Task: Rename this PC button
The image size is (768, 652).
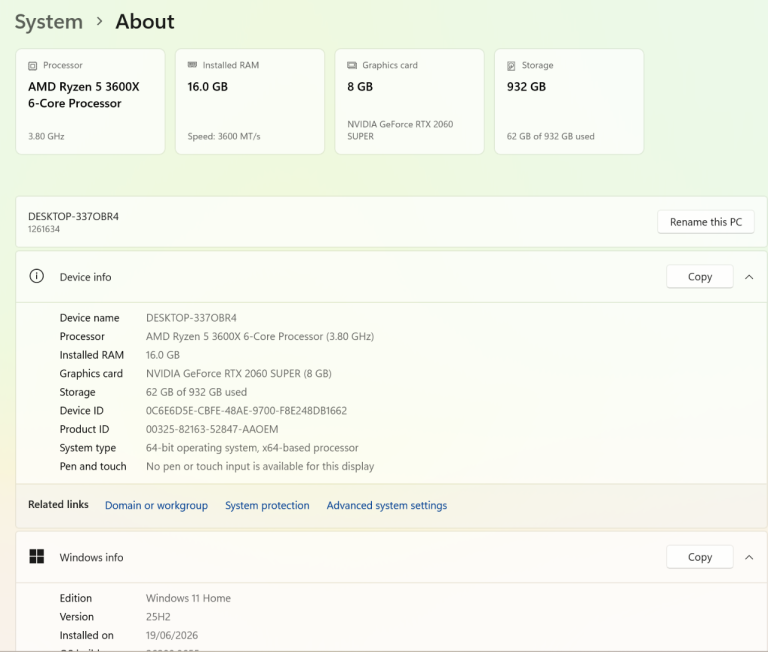Action: click(706, 222)
